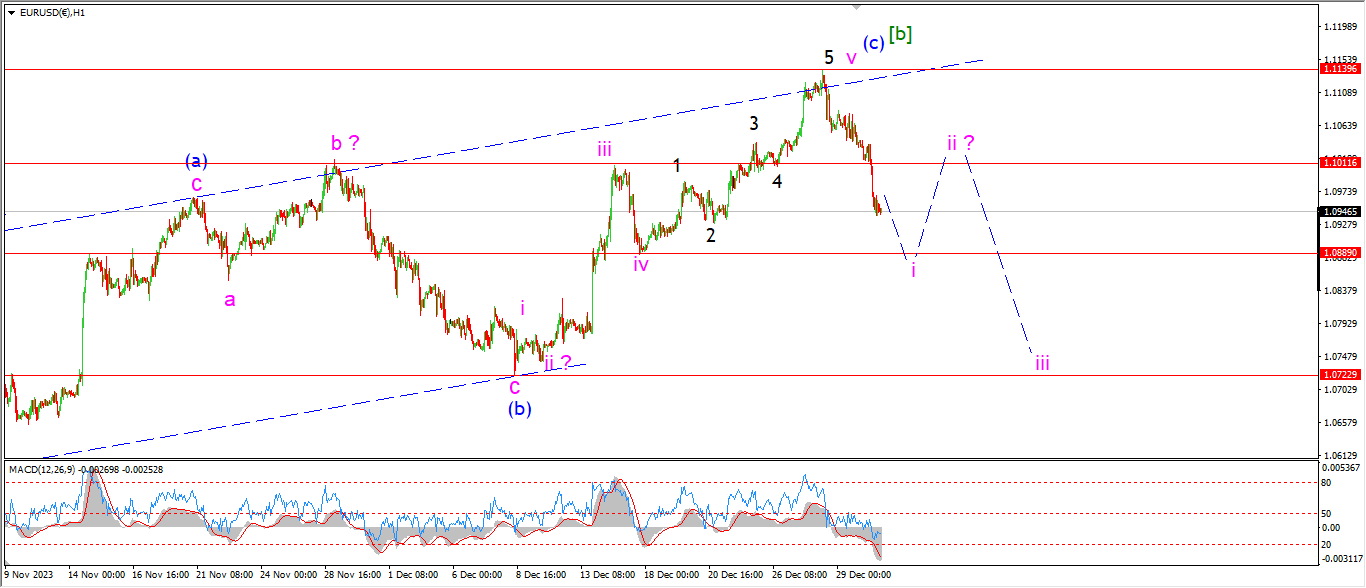Click the 1.09465 current price tag
1366x588 pixels.
[1339, 211]
